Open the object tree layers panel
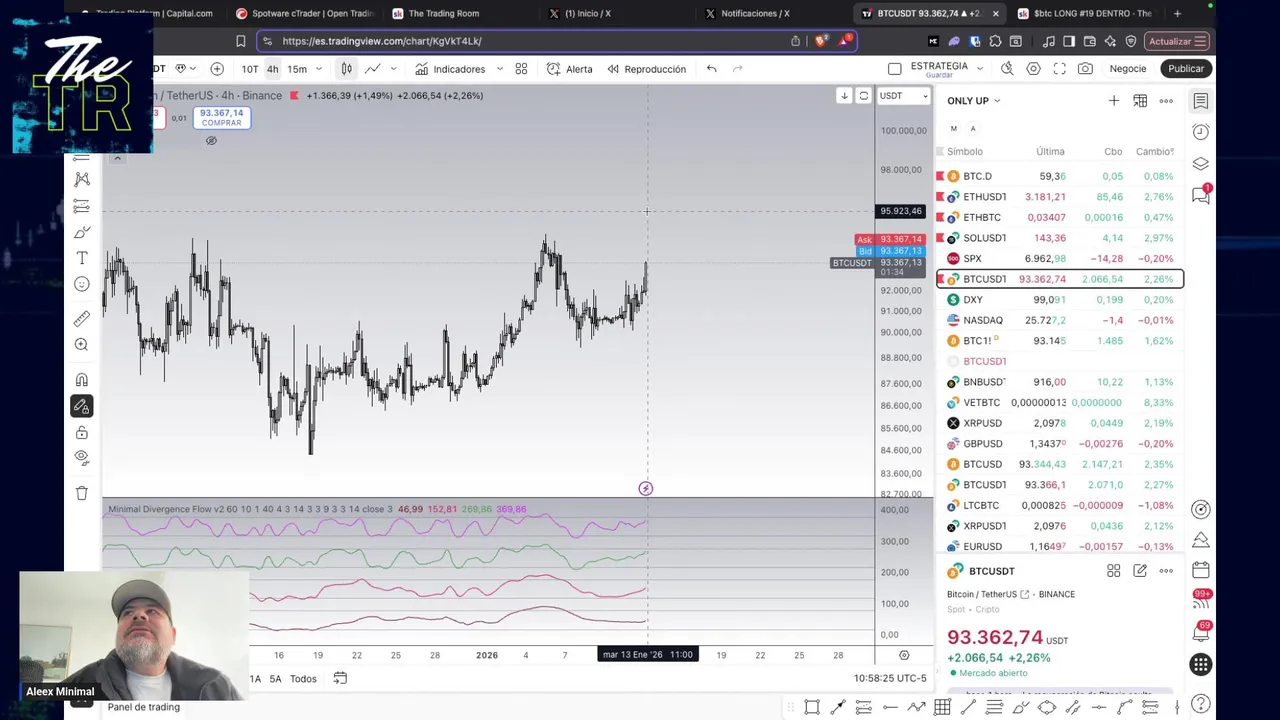1280x720 pixels. [x=1201, y=164]
